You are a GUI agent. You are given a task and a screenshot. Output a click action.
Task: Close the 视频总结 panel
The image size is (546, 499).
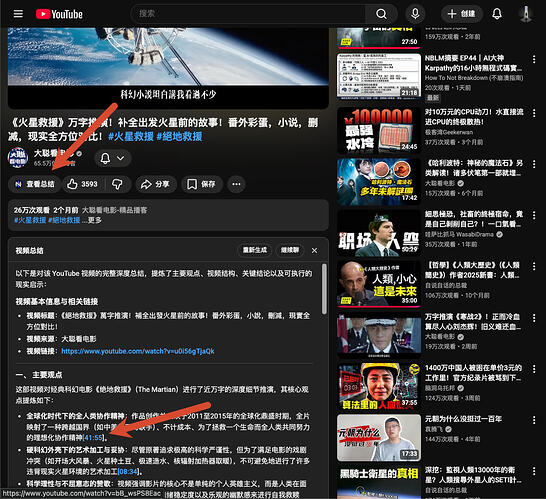click(x=314, y=250)
